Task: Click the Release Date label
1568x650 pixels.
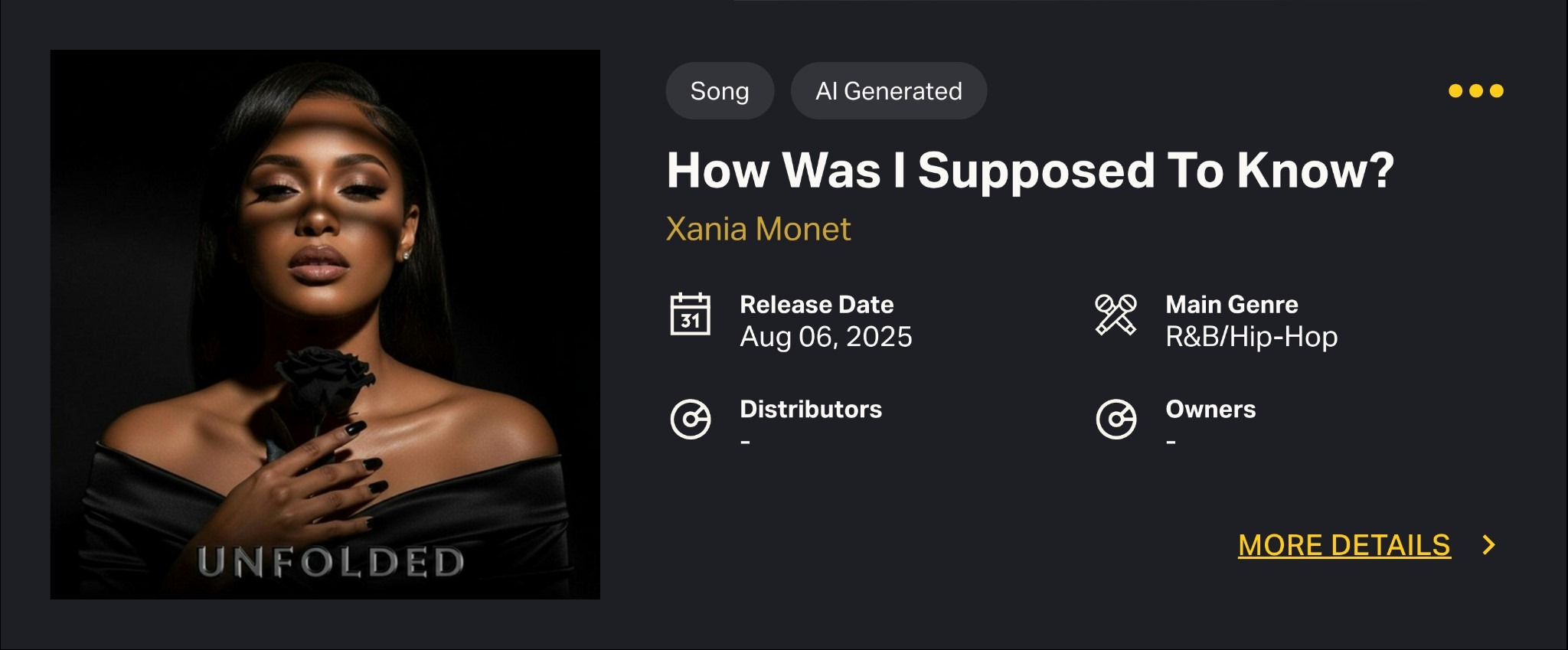Action: point(817,305)
